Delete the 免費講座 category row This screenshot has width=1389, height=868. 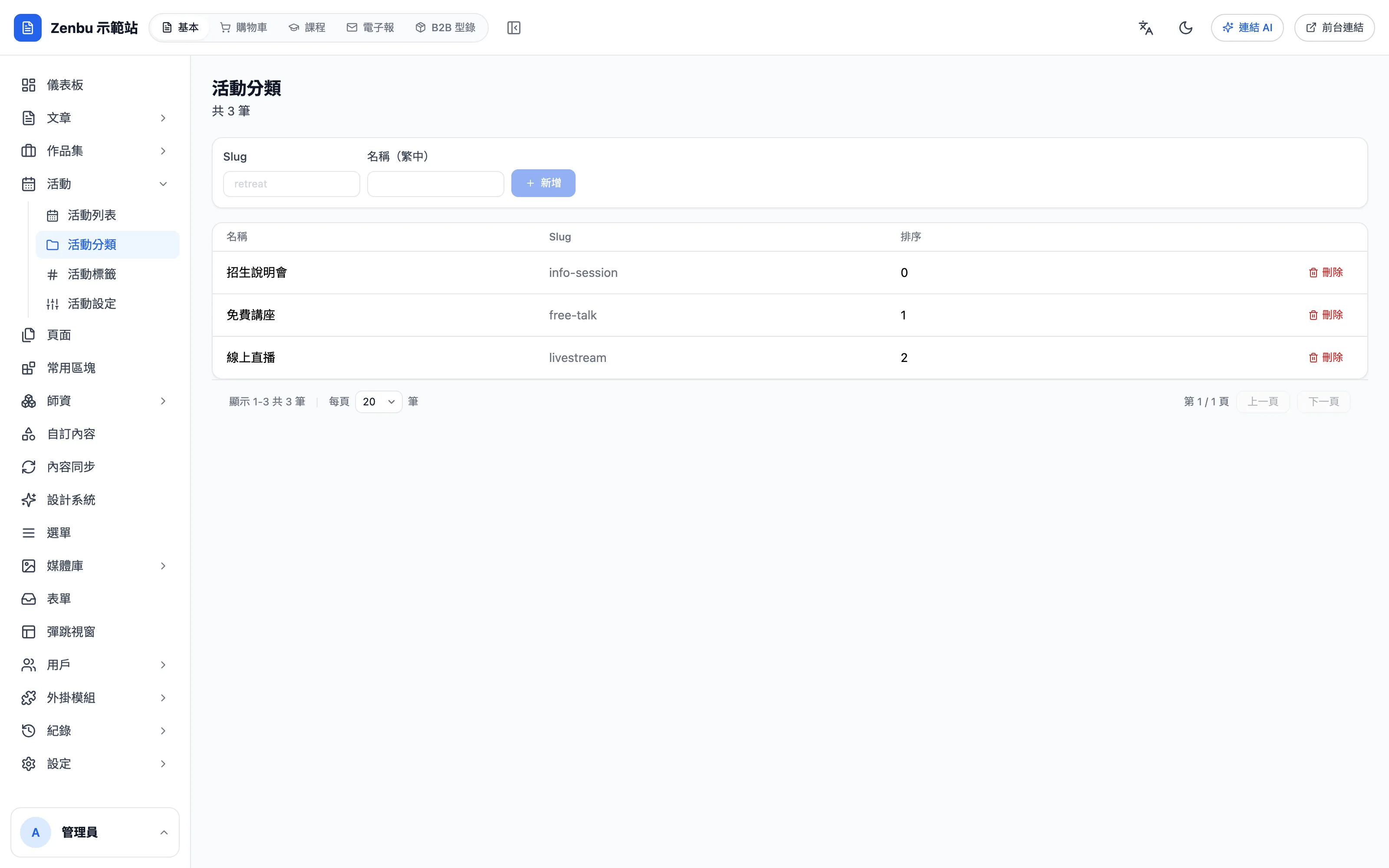[x=1325, y=315]
